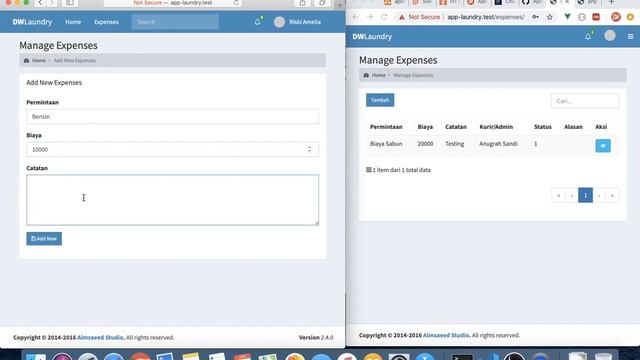This screenshot has height=360, width=640.
Task: Click the Biaya number stepper arrows
Action: (x=309, y=149)
